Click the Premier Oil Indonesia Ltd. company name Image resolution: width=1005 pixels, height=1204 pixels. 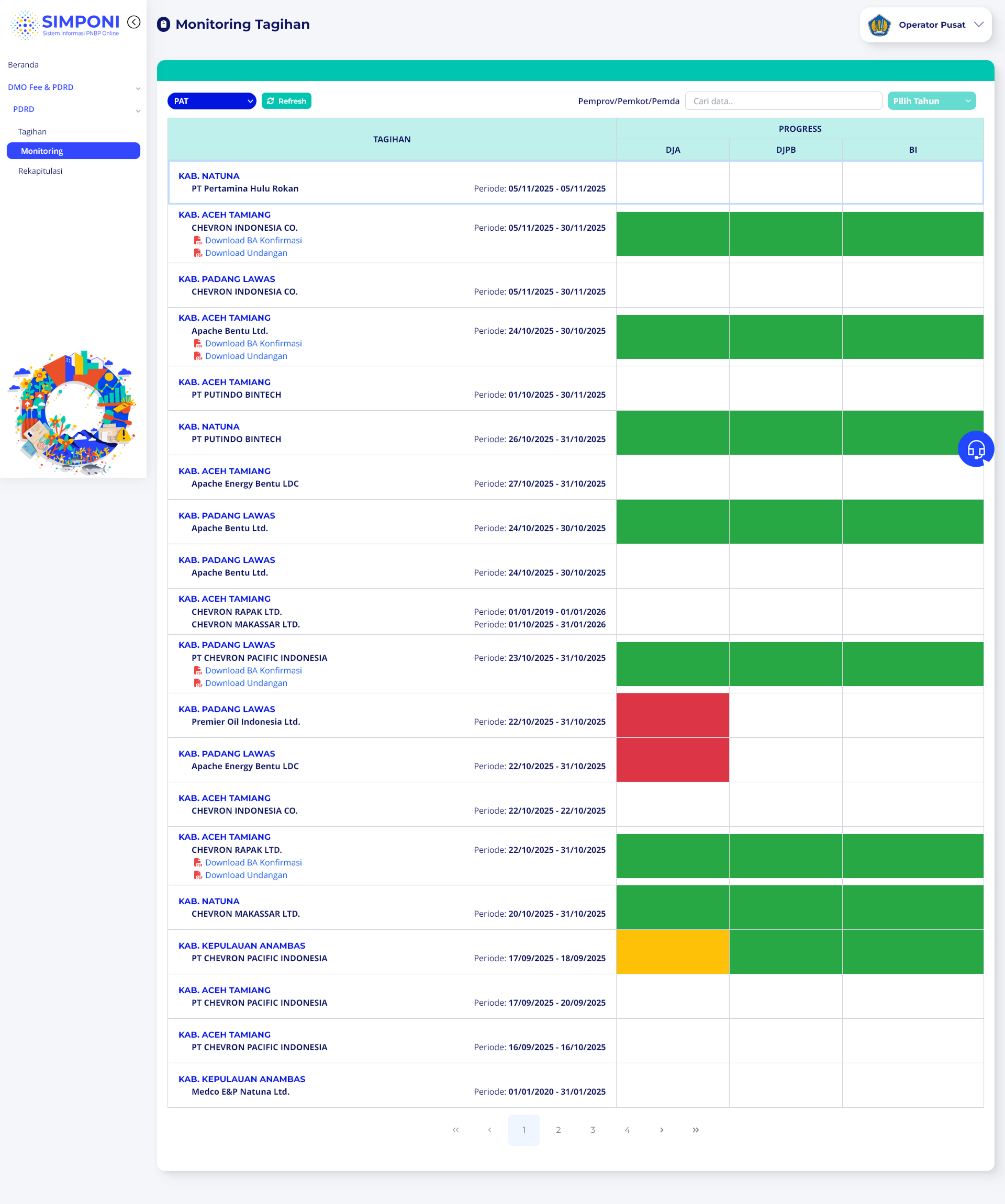(245, 722)
